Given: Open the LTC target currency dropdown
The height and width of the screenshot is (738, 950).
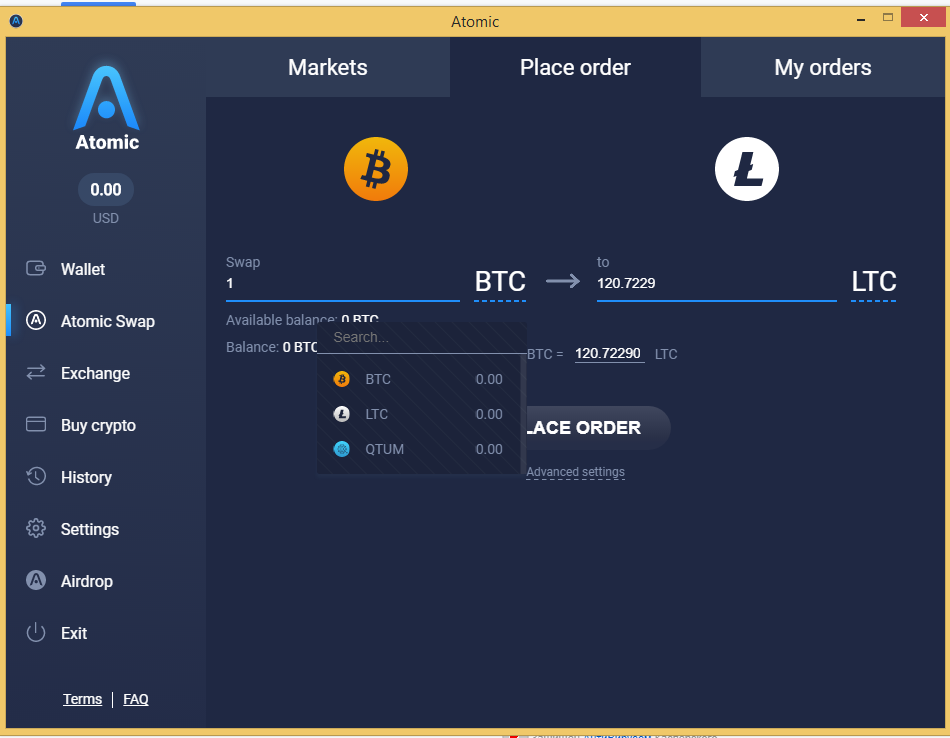Looking at the screenshot, I should 874,282.
